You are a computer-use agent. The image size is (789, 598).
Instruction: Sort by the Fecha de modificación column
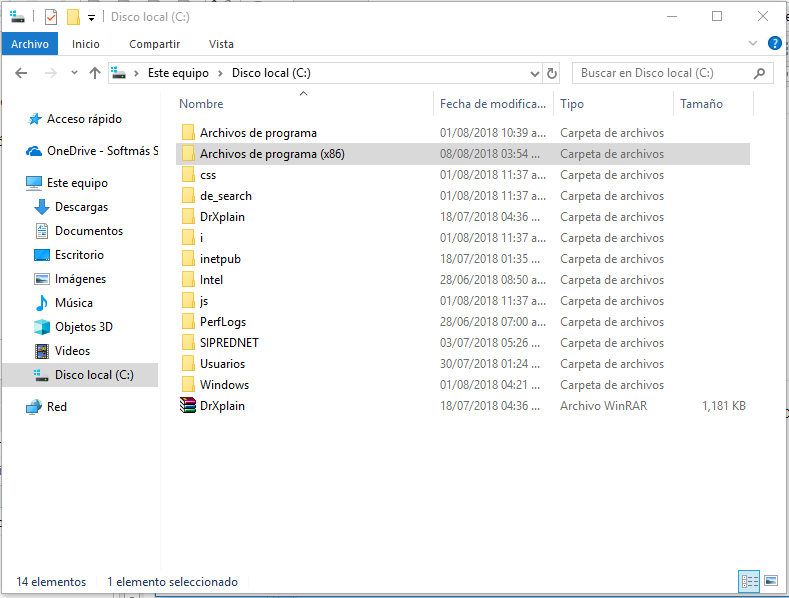pyautogui.click(x=493, y=104)
